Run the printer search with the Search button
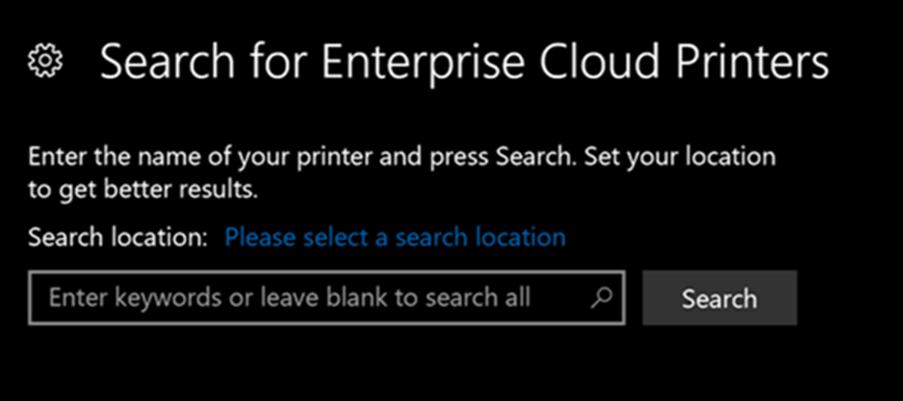Screen dimensions: 903x401 pos(720,298)
